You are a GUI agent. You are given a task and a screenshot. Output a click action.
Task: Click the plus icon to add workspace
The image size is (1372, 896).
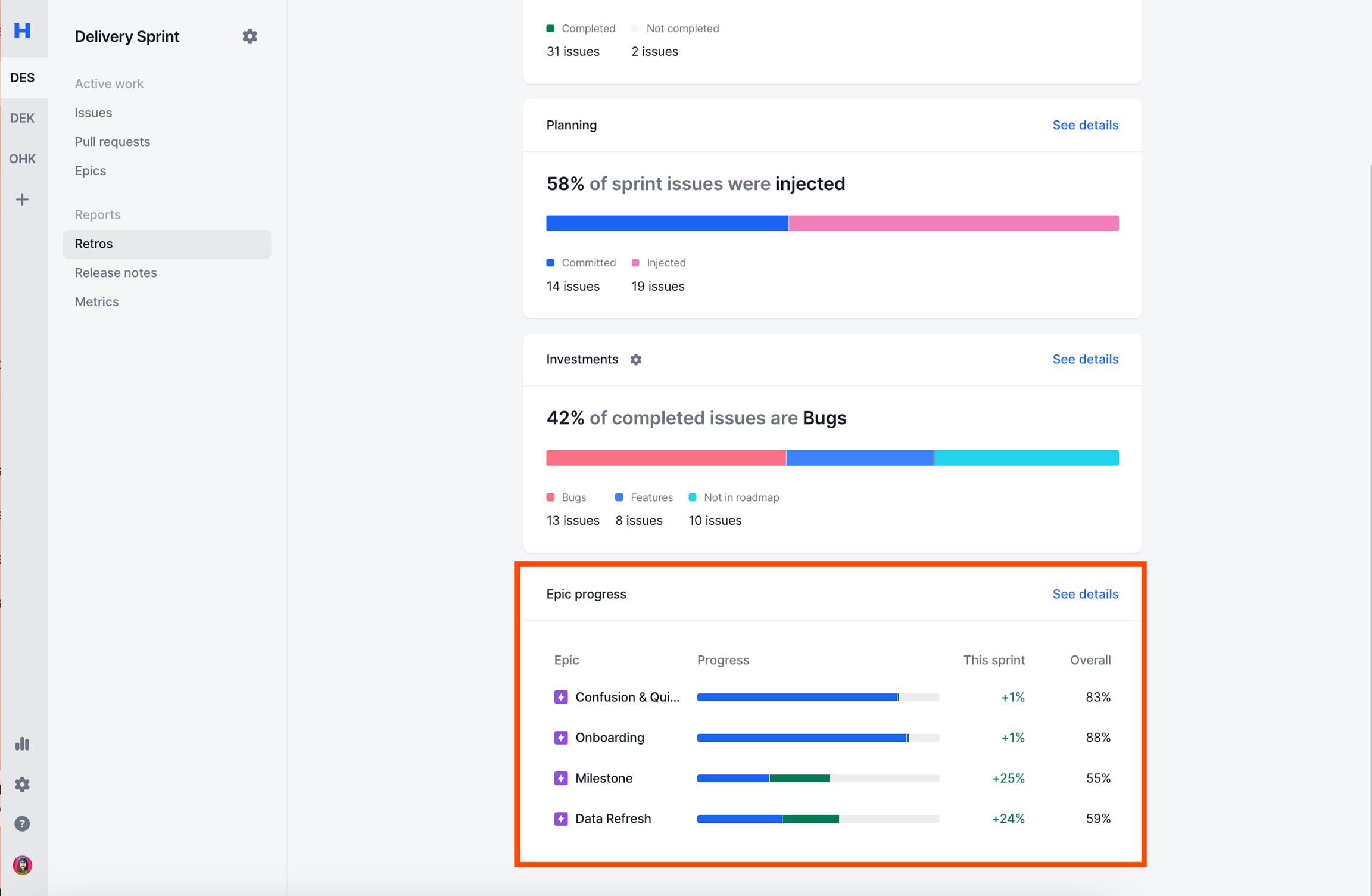coord(22,200)
